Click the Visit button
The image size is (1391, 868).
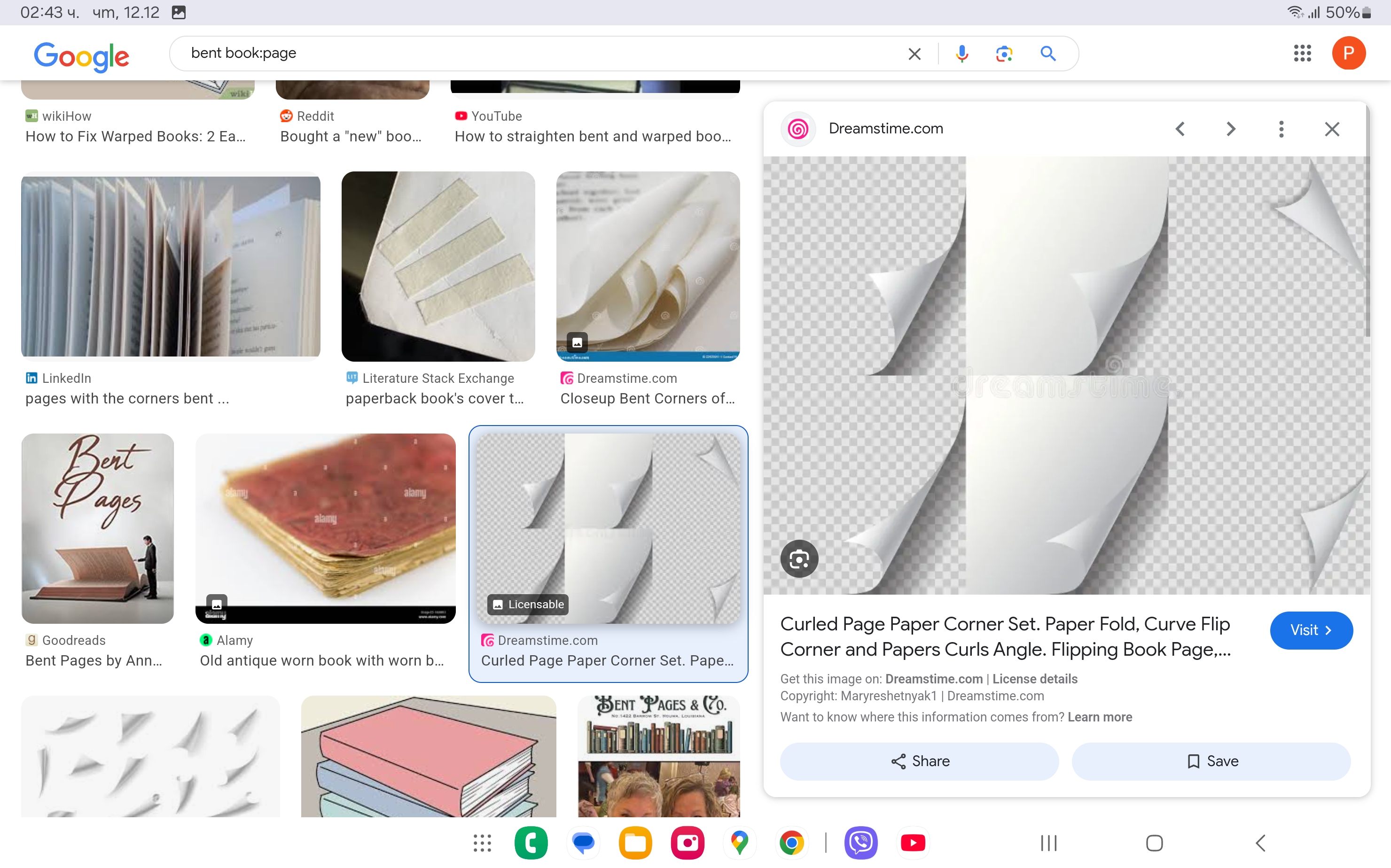pos(1311,630)
